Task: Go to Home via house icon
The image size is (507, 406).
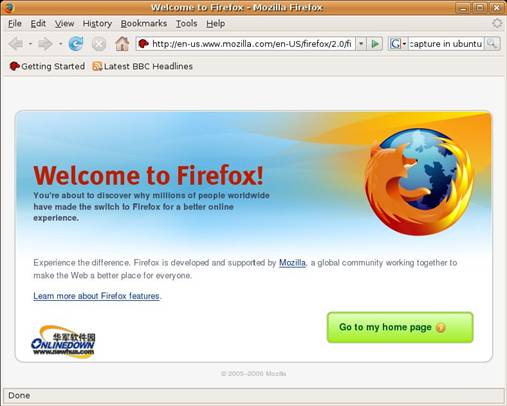Action: 122,44
